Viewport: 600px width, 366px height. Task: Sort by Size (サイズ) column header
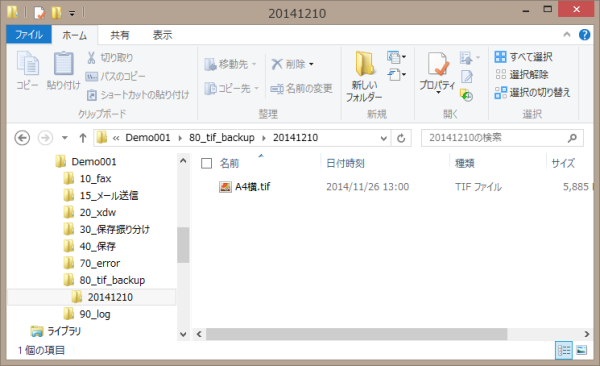(x=563, y=163)
